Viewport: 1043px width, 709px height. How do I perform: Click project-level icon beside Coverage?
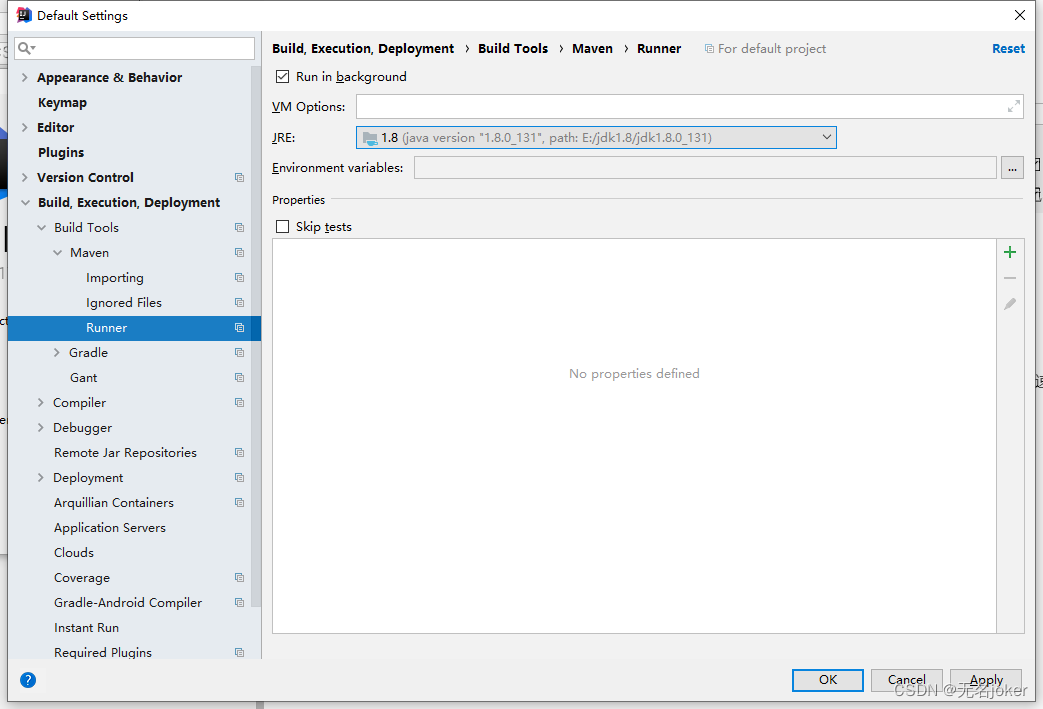[x=239, y=578]
